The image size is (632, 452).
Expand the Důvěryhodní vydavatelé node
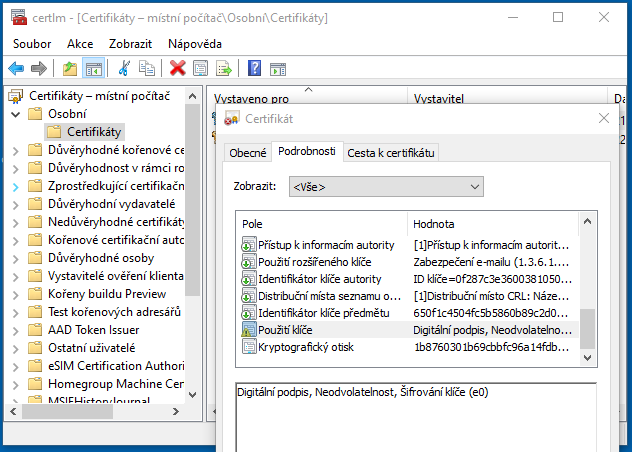[x=15, y=205]
